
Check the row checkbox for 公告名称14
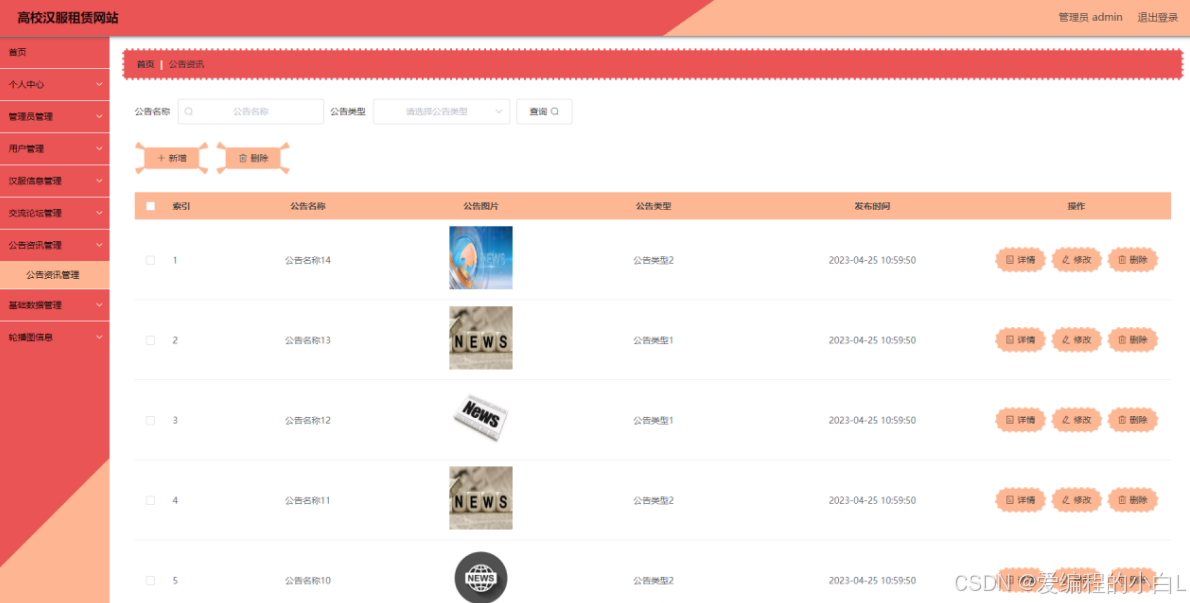click(150, 260)
